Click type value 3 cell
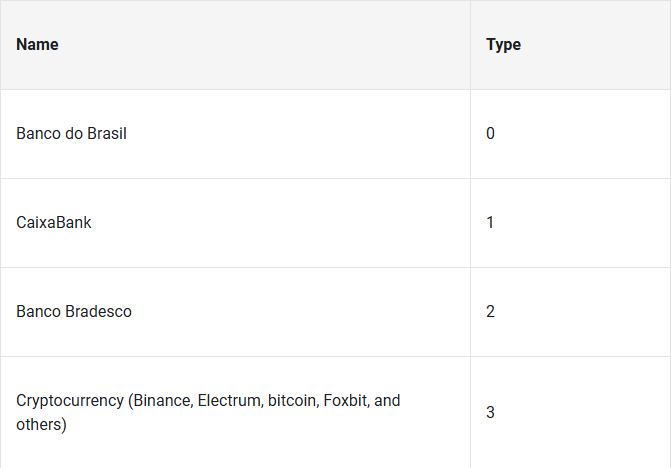This screenshot has height=468, width=671. [570, 412]
